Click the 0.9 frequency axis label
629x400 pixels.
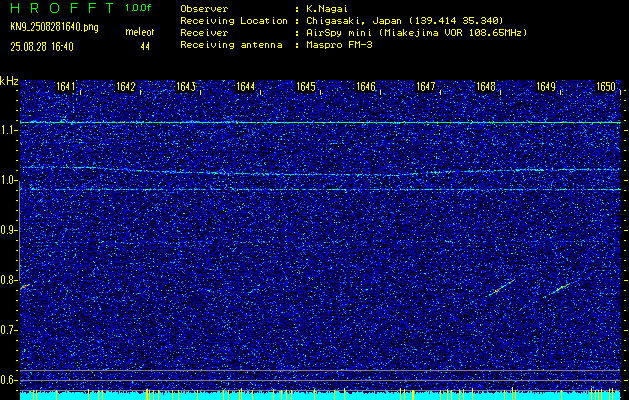coord(7,230)
